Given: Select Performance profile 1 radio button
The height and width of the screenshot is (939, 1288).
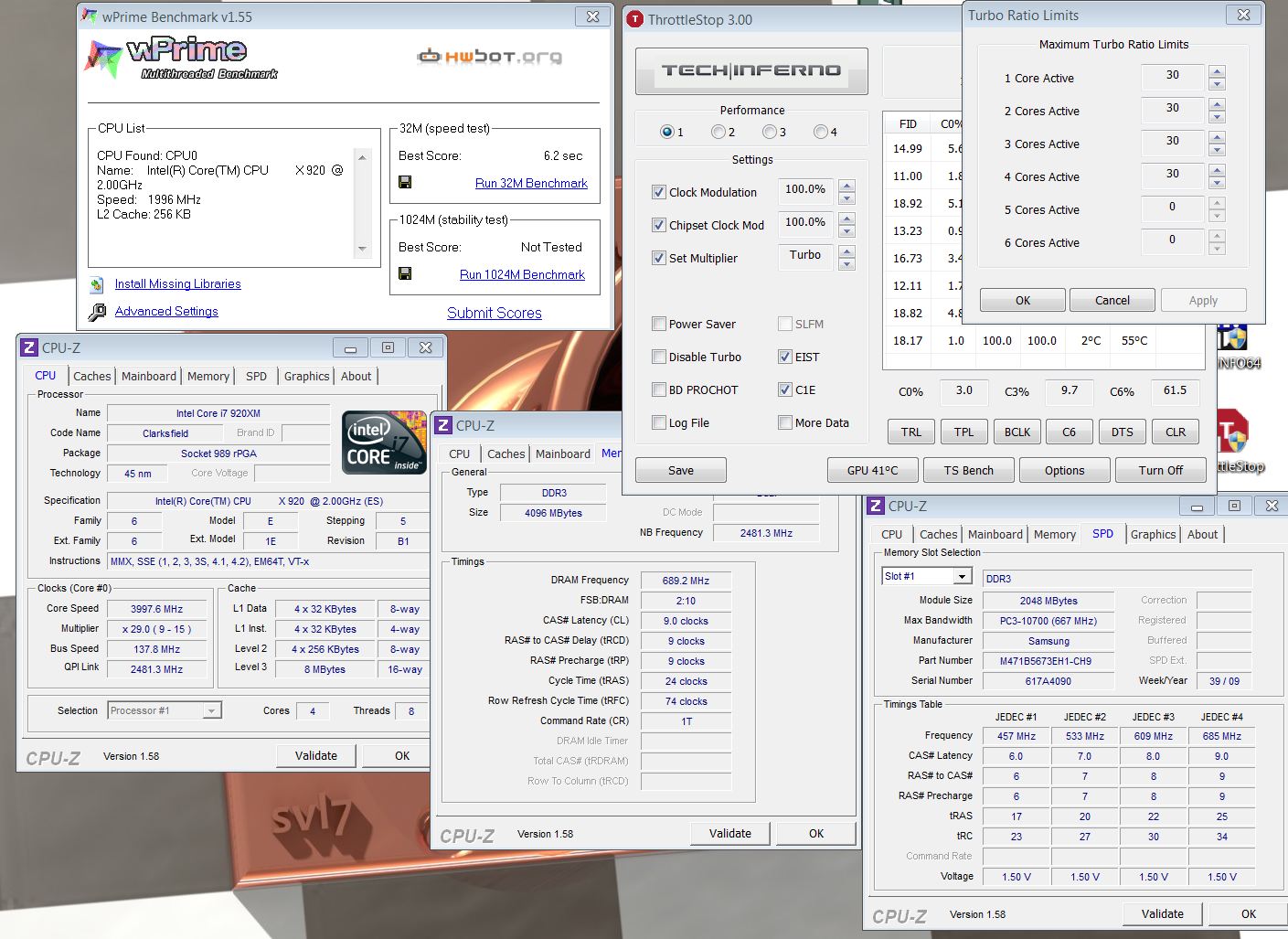Looking at the screenshot, I should (666, 132).
